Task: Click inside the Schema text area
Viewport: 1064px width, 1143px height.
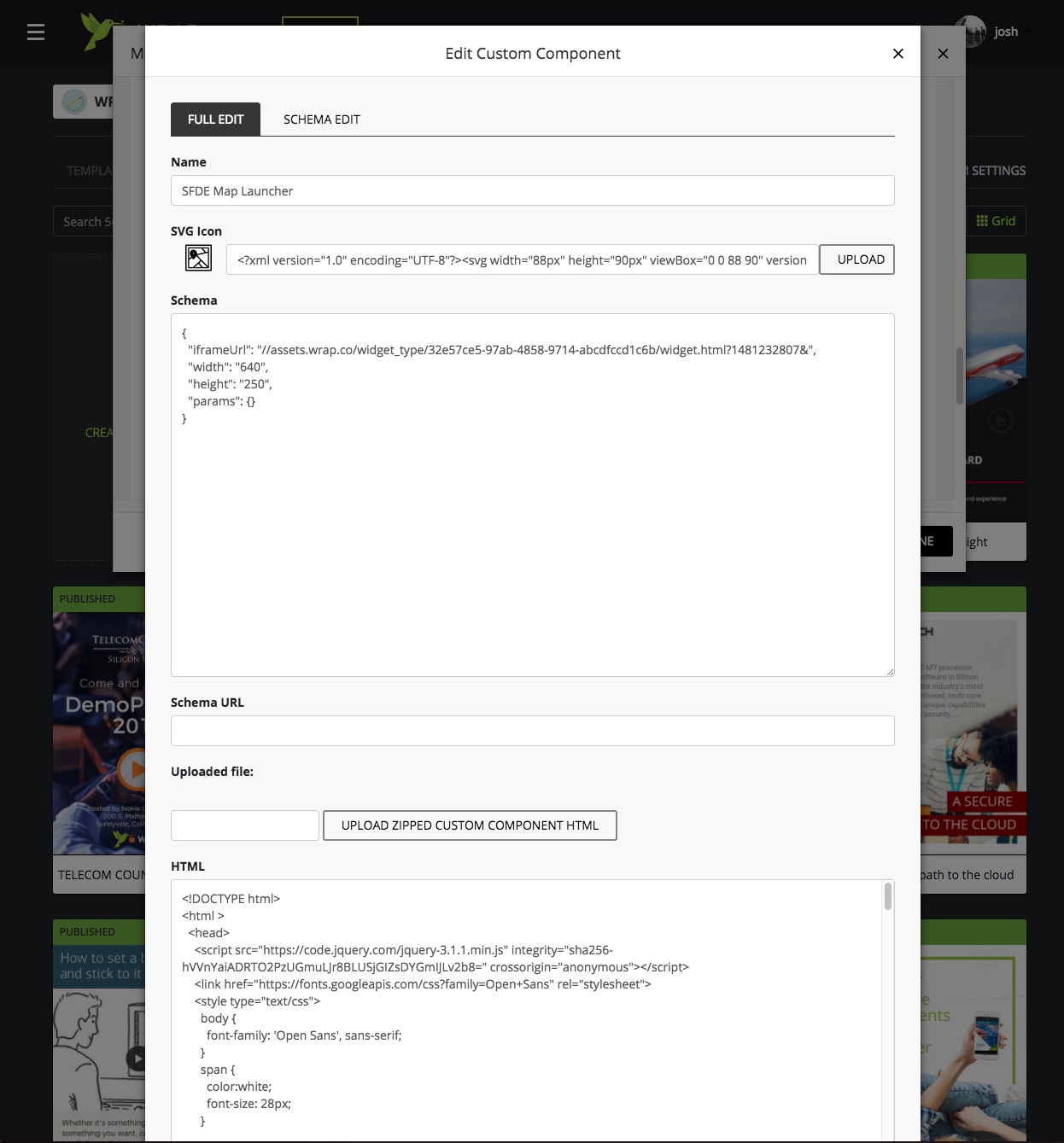Action: pyautogui.click(x=532, y=495)
